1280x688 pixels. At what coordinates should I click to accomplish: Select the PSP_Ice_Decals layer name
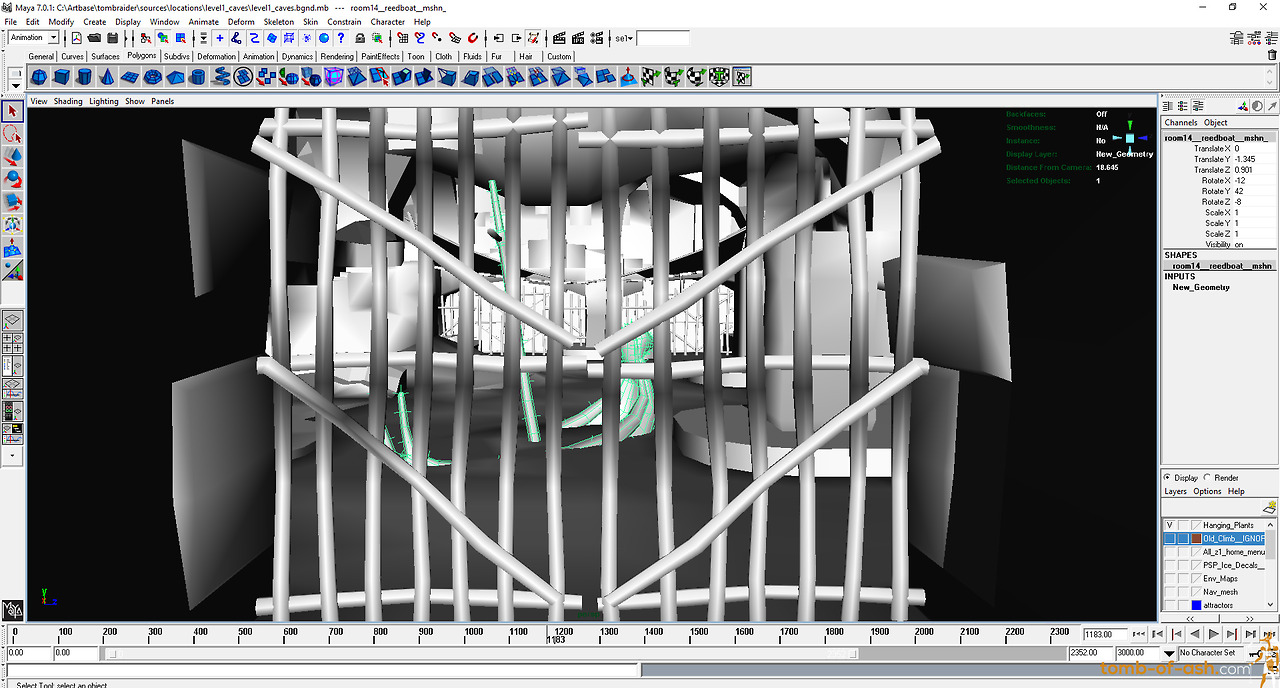pos(1234,565)
